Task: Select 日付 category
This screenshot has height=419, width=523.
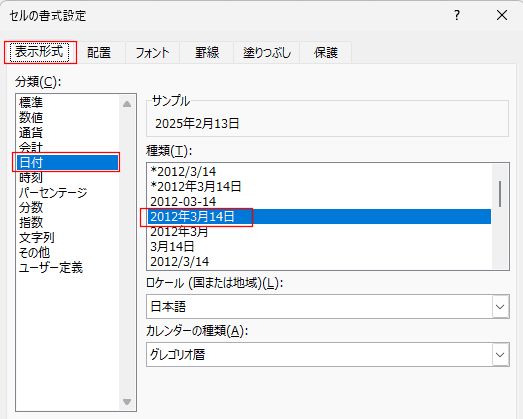Action: click(x=68, y=162)
